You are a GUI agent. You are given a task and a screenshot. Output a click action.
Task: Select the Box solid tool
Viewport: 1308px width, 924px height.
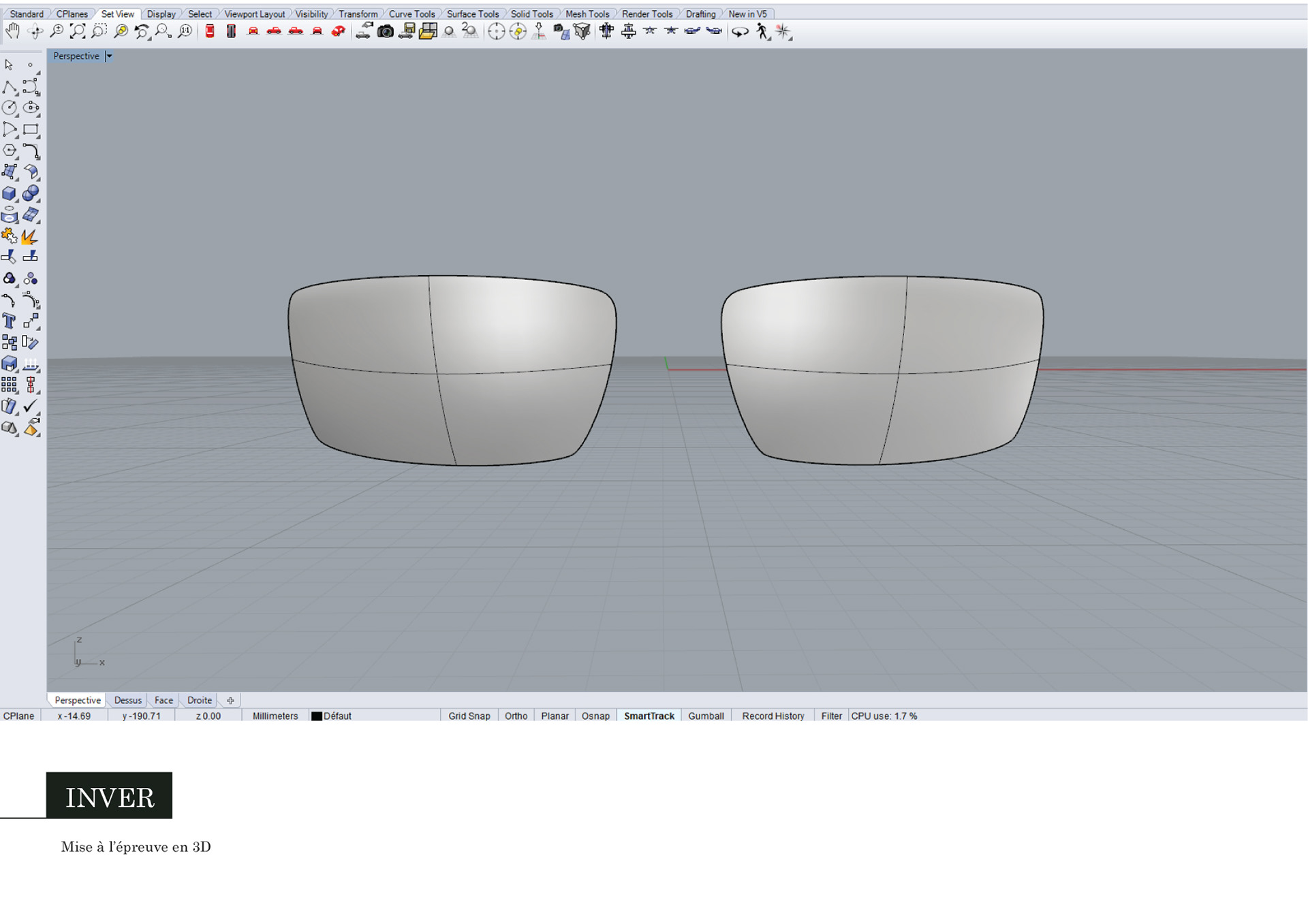coord(10,194)
